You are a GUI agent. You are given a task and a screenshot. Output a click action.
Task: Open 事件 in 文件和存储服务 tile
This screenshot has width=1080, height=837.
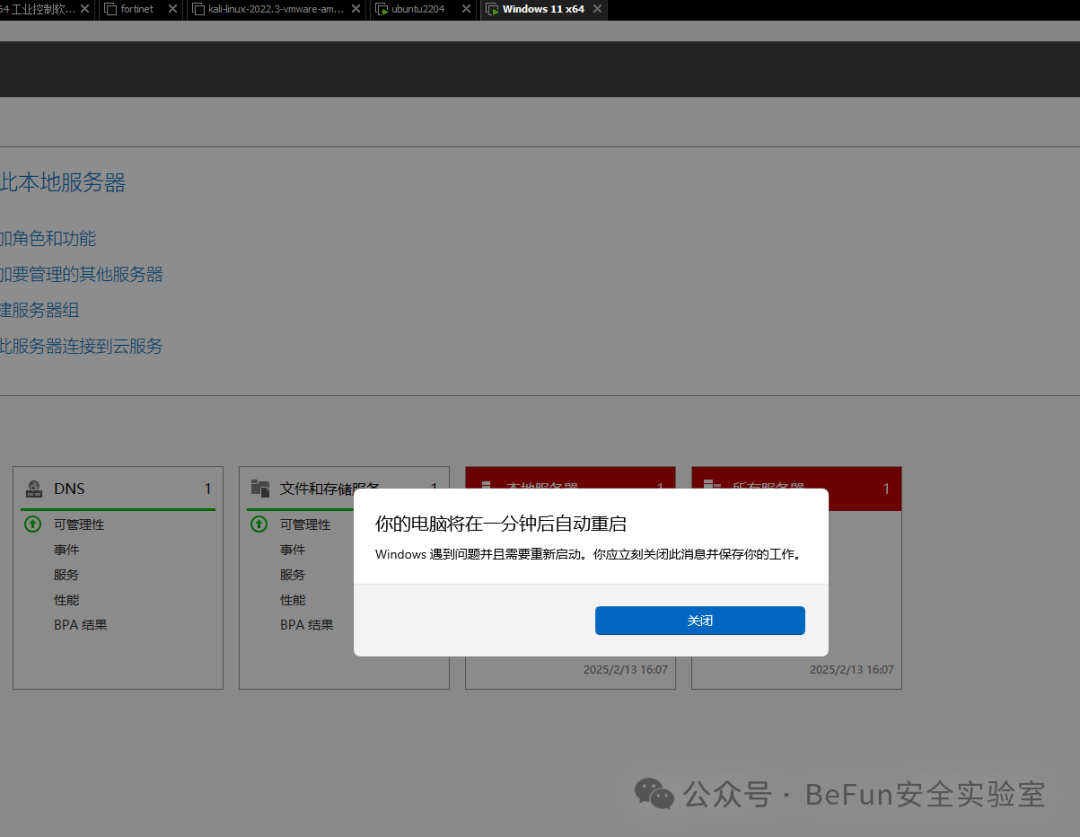[x=292, y=550]
